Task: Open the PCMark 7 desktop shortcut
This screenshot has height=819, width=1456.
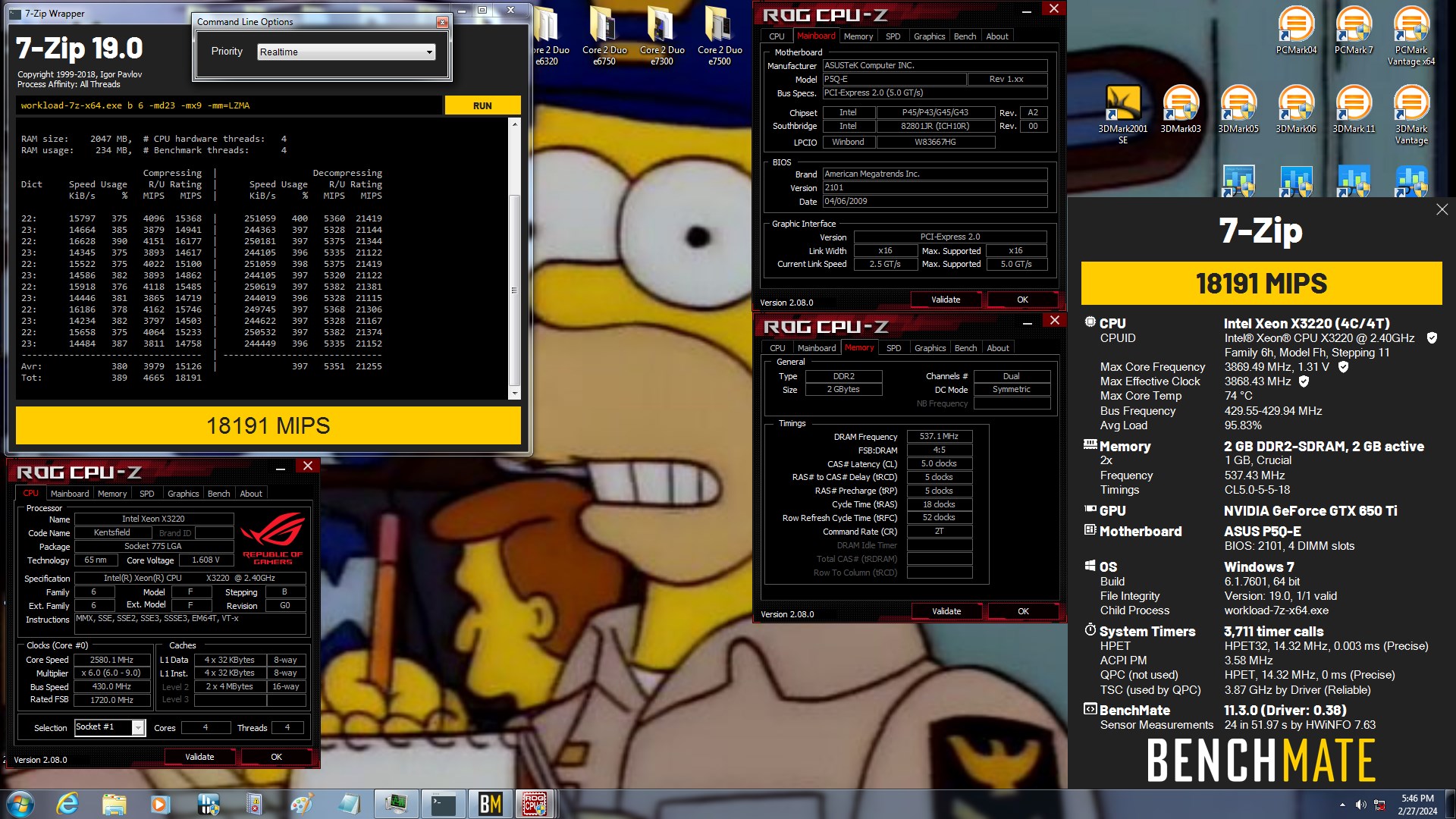Action: [1354, 30]
